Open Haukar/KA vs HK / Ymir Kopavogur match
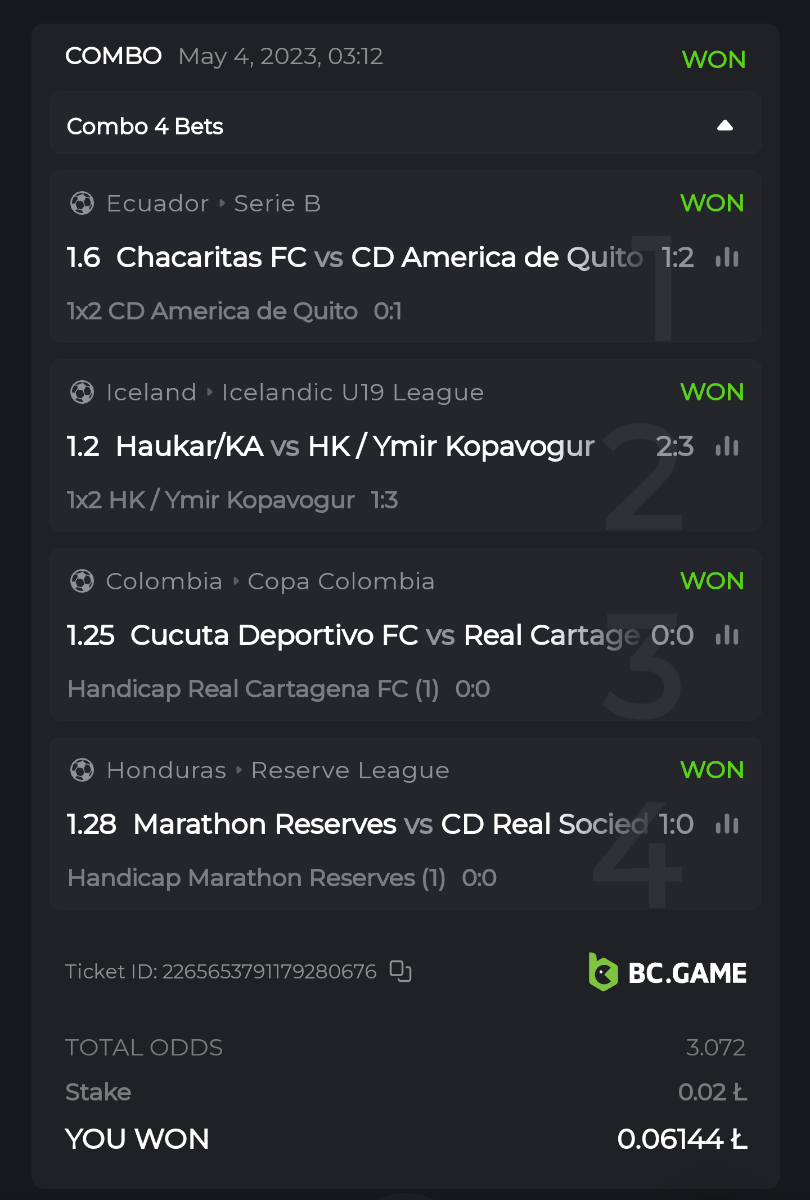The width and height of the screenshot is (810, 1200). [x=355, y=446]
